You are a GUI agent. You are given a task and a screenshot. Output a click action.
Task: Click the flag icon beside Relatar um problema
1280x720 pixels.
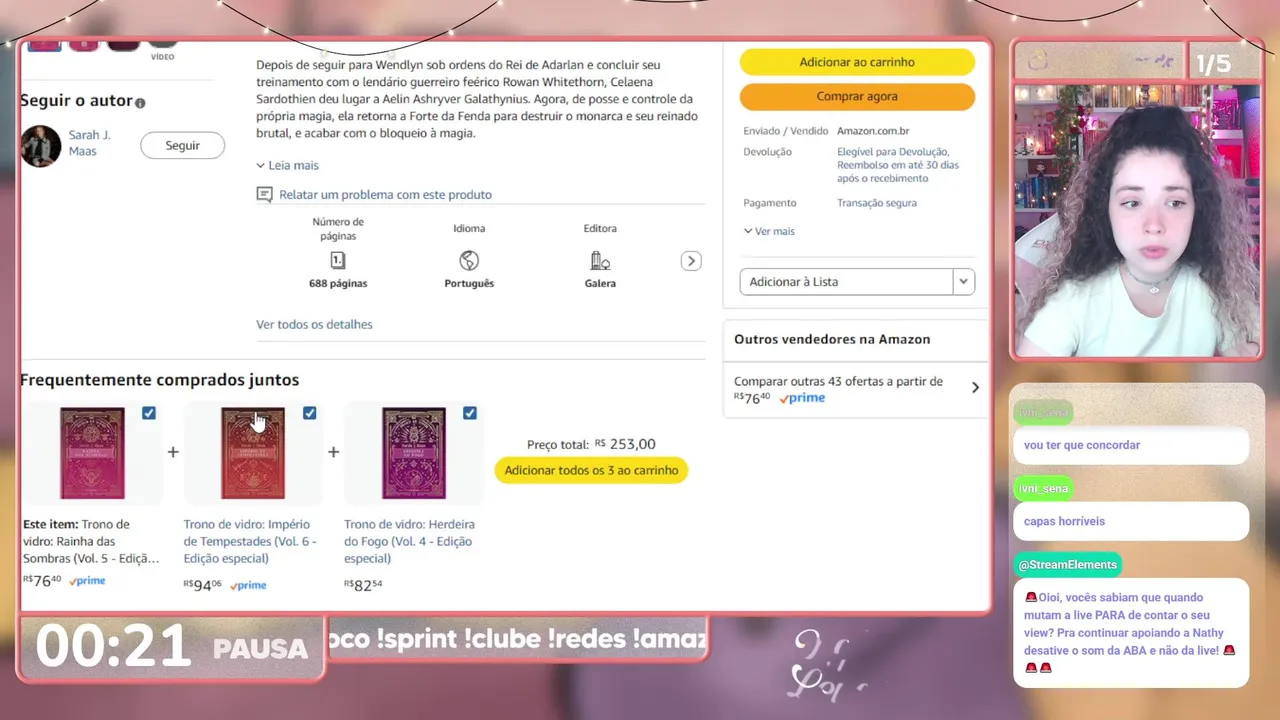(264, 195)
